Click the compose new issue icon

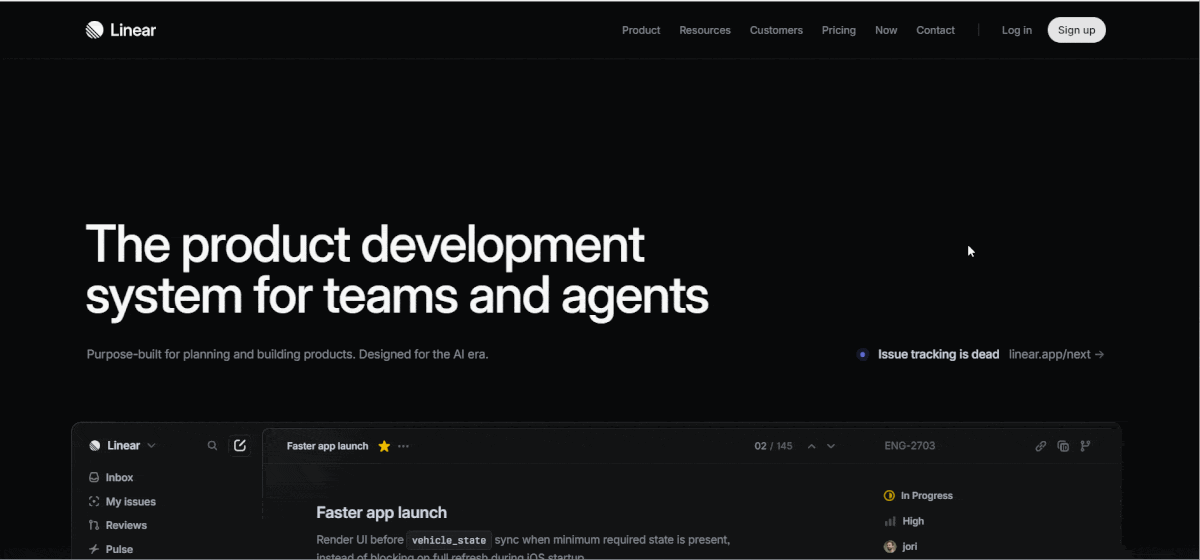tap(240, 446)
